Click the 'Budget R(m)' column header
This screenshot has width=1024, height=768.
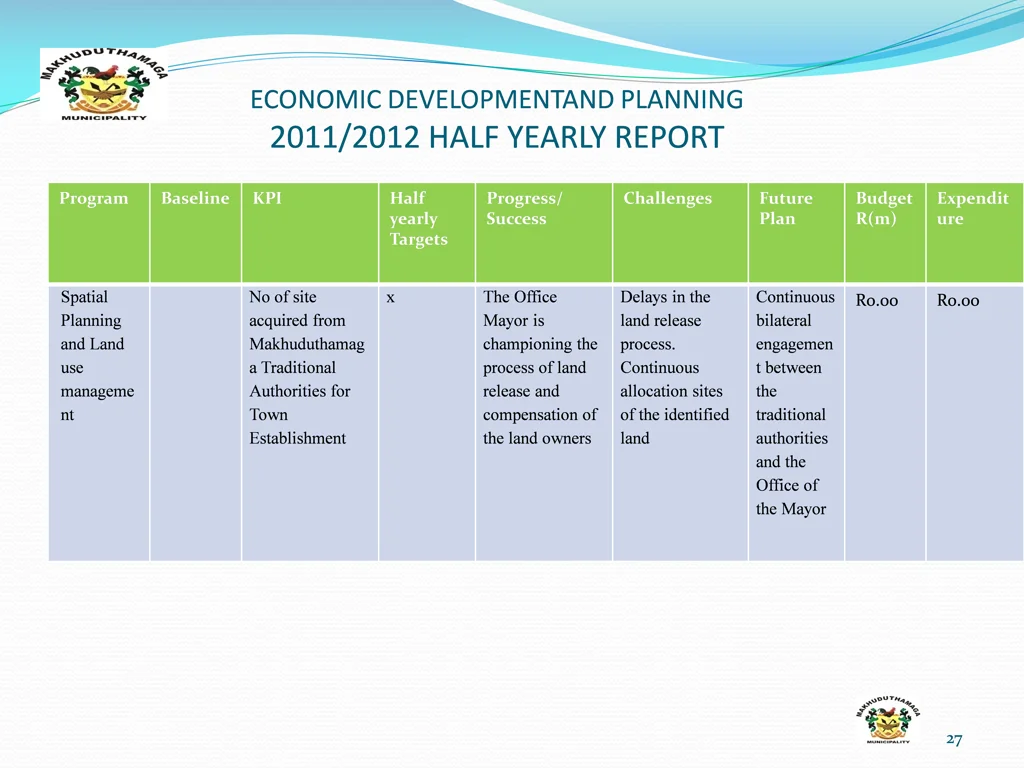[886, 232]
